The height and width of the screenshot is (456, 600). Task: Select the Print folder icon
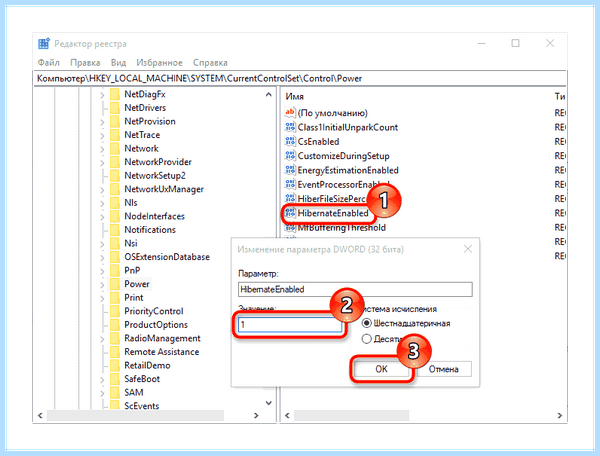[x=115, y=298]
